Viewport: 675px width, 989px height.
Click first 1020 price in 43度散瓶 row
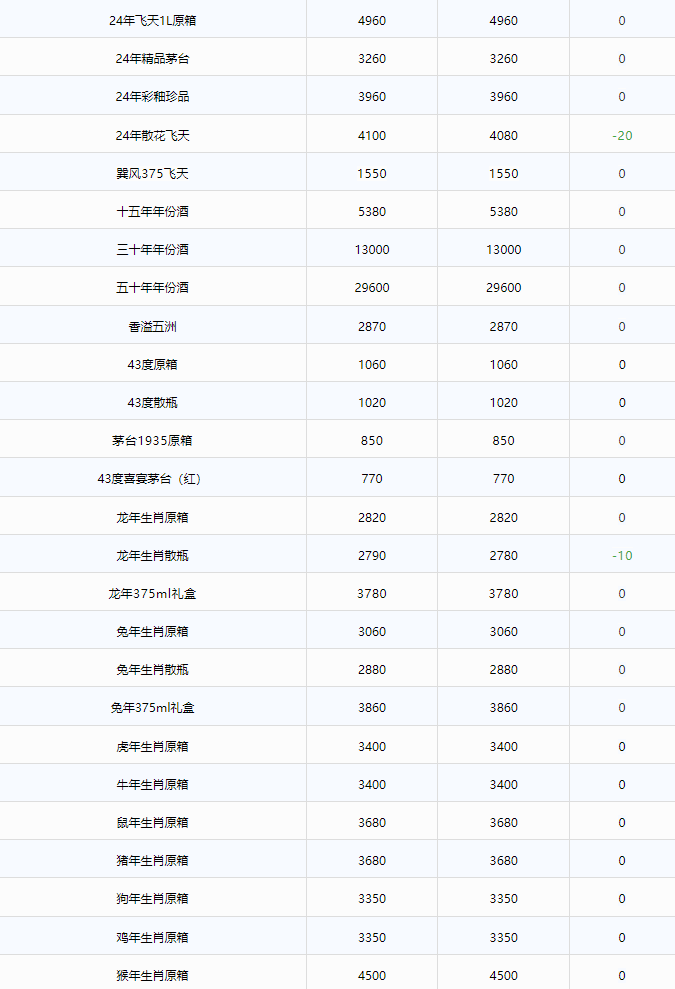click(372, 402)
